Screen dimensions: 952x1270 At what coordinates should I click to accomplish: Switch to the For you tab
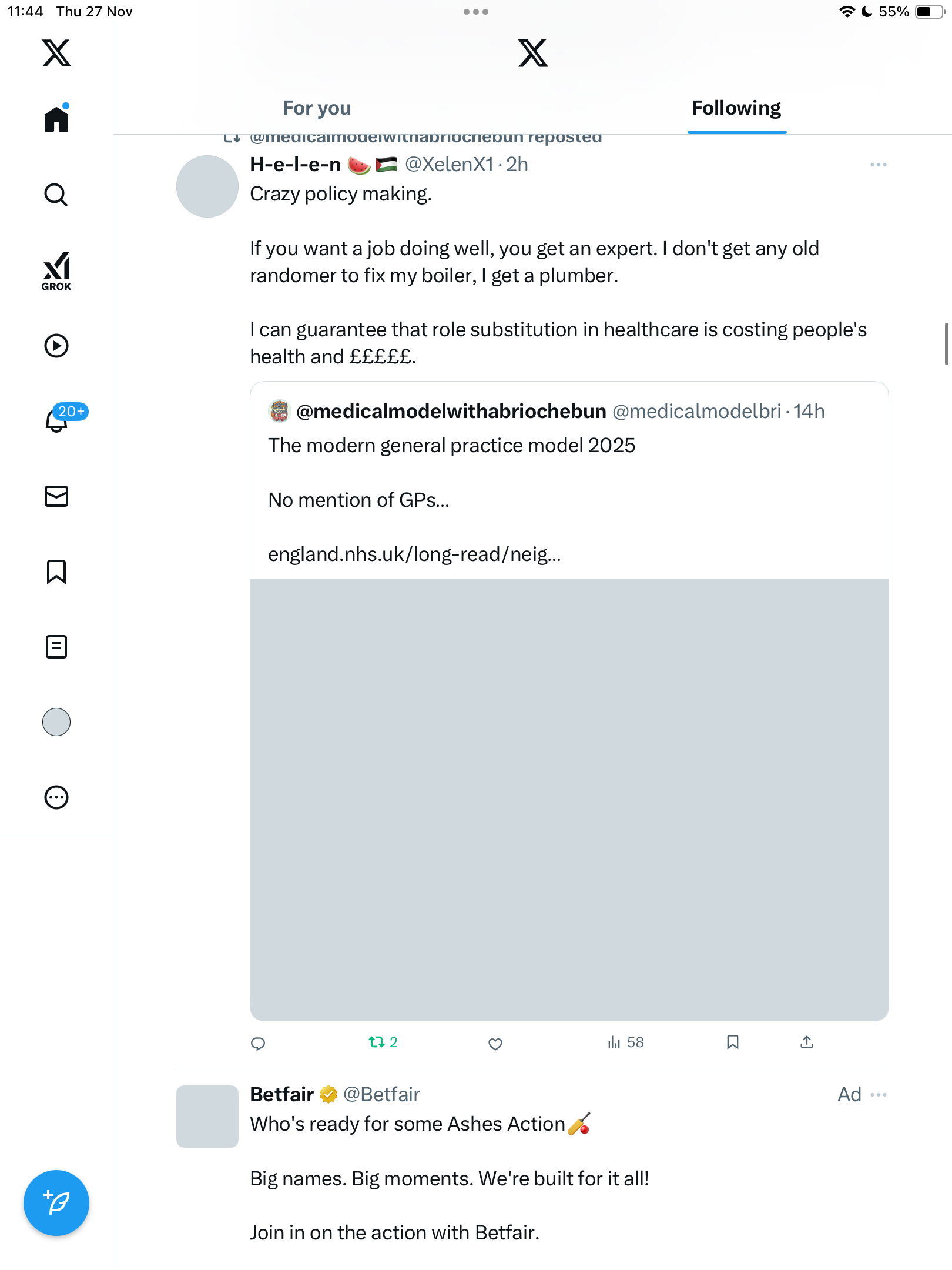[x=317, y=108]
